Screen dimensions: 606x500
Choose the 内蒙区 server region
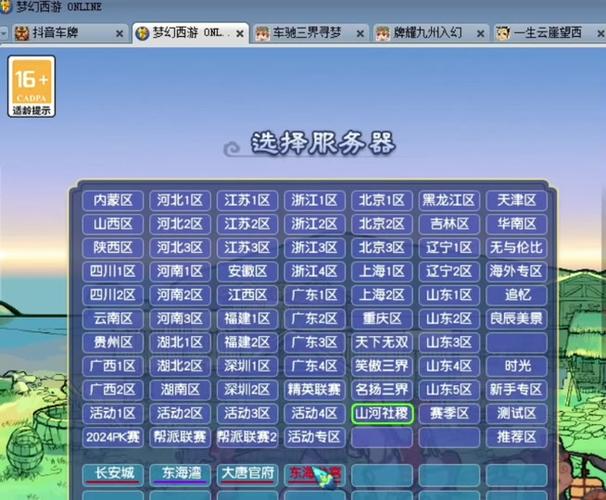point(113,200)
